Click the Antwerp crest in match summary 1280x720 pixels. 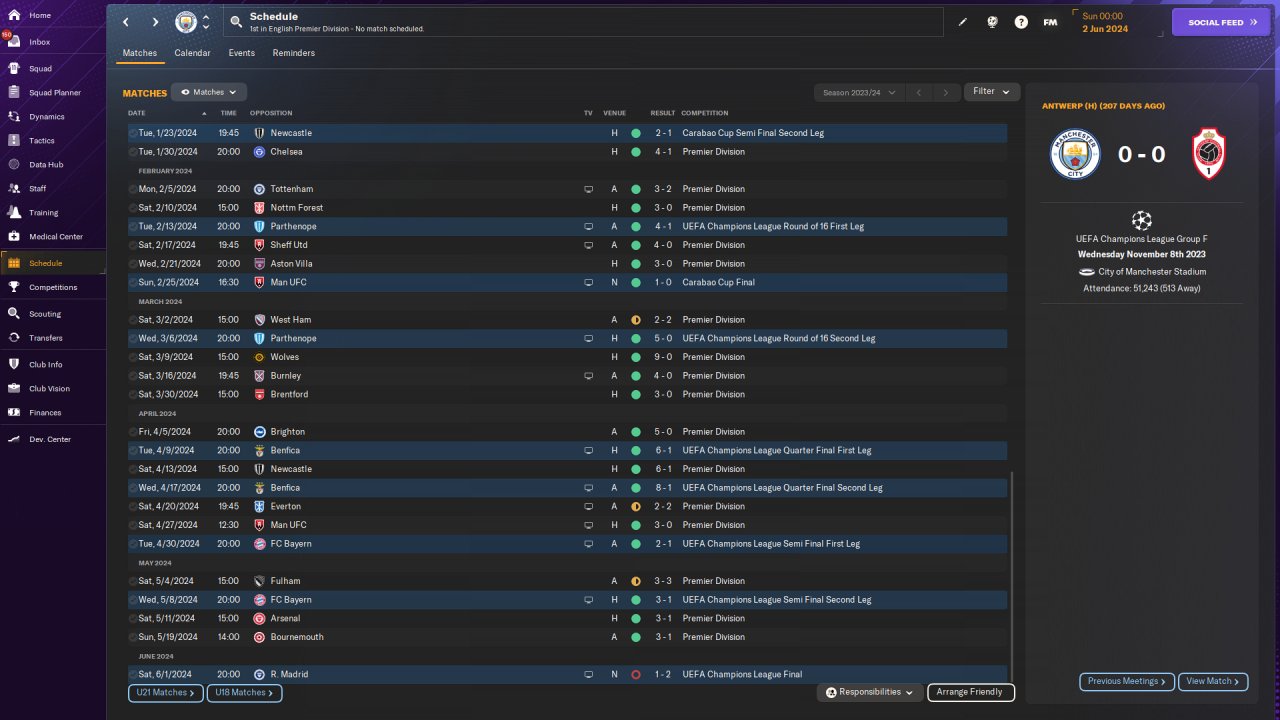coord(1209,154)
